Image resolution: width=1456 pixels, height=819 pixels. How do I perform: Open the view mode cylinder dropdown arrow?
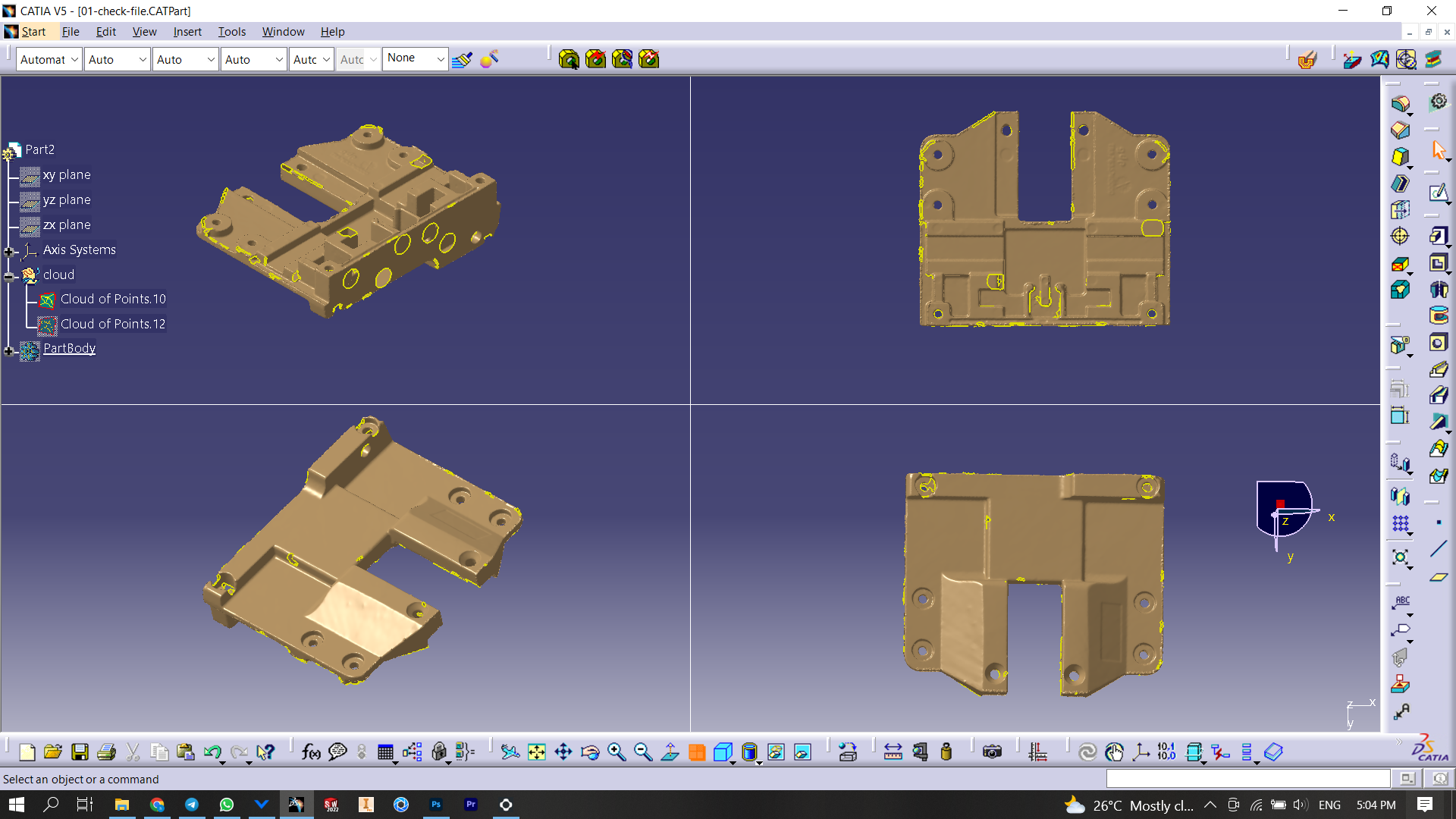(x=760, y=761)
